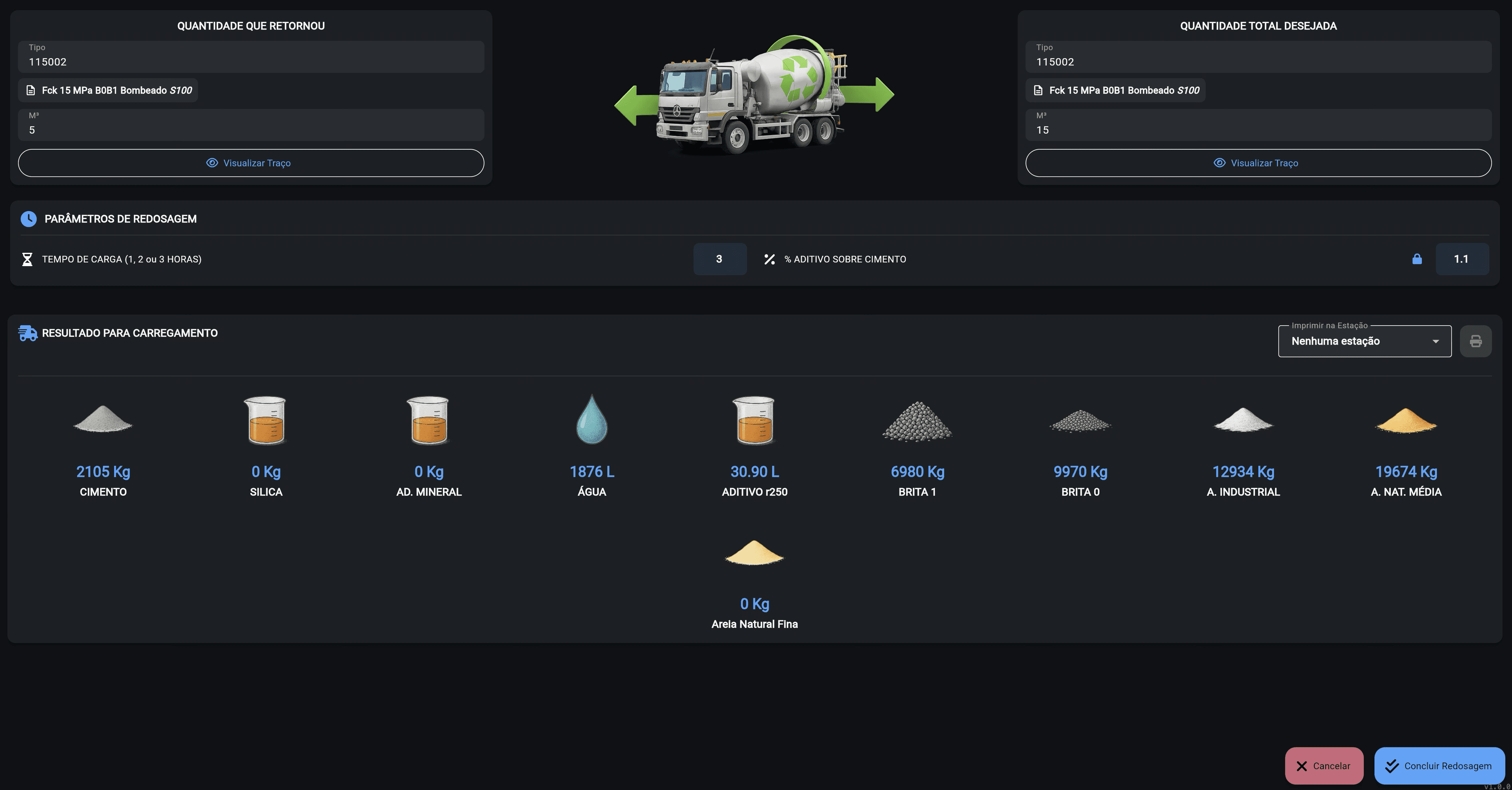The width and height of the screenshot is (1512, 790).
Task: Click the Concluir Redosagem button
Action: click(1439, 765)
